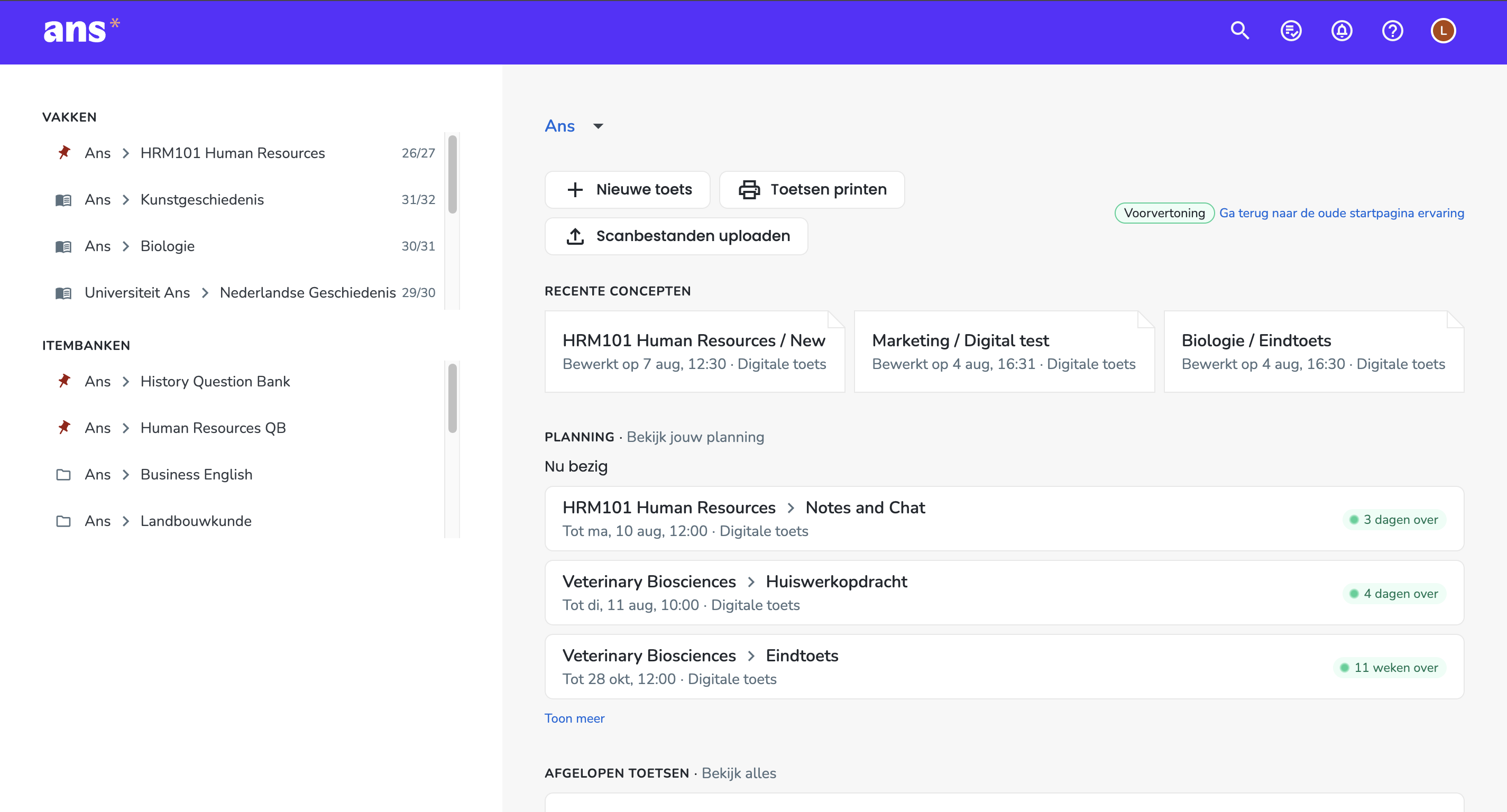Open notifications bell icon
Image resolution: width=1507 pixels, height=812 pixels.
pos(1341,31)
